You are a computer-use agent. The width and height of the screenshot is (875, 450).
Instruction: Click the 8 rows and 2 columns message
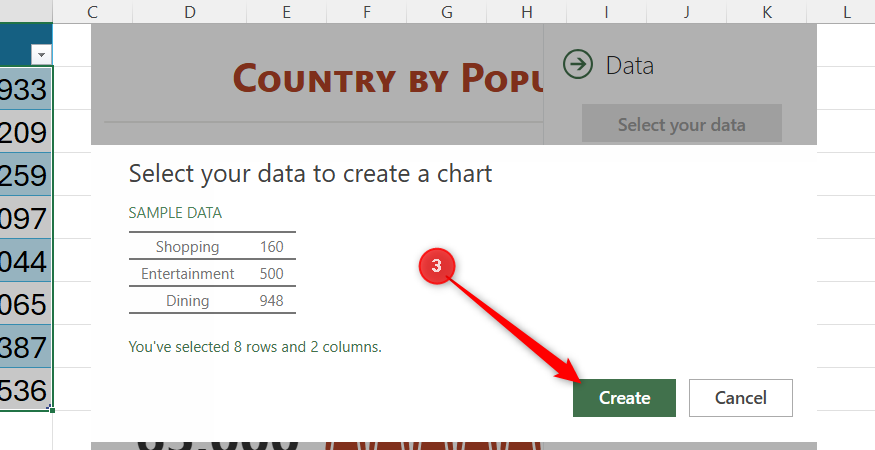255,347
